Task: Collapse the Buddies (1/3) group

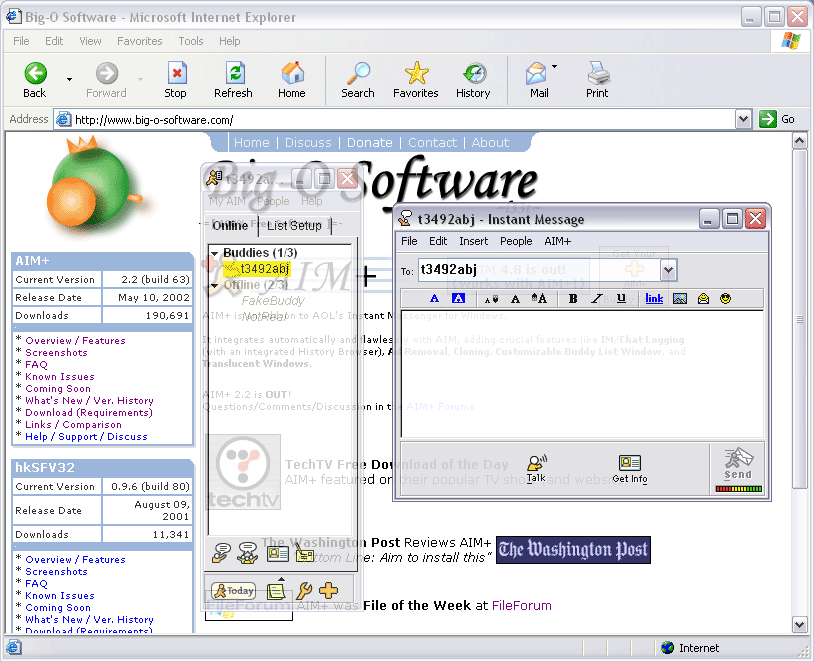Action: coord(214,253)
